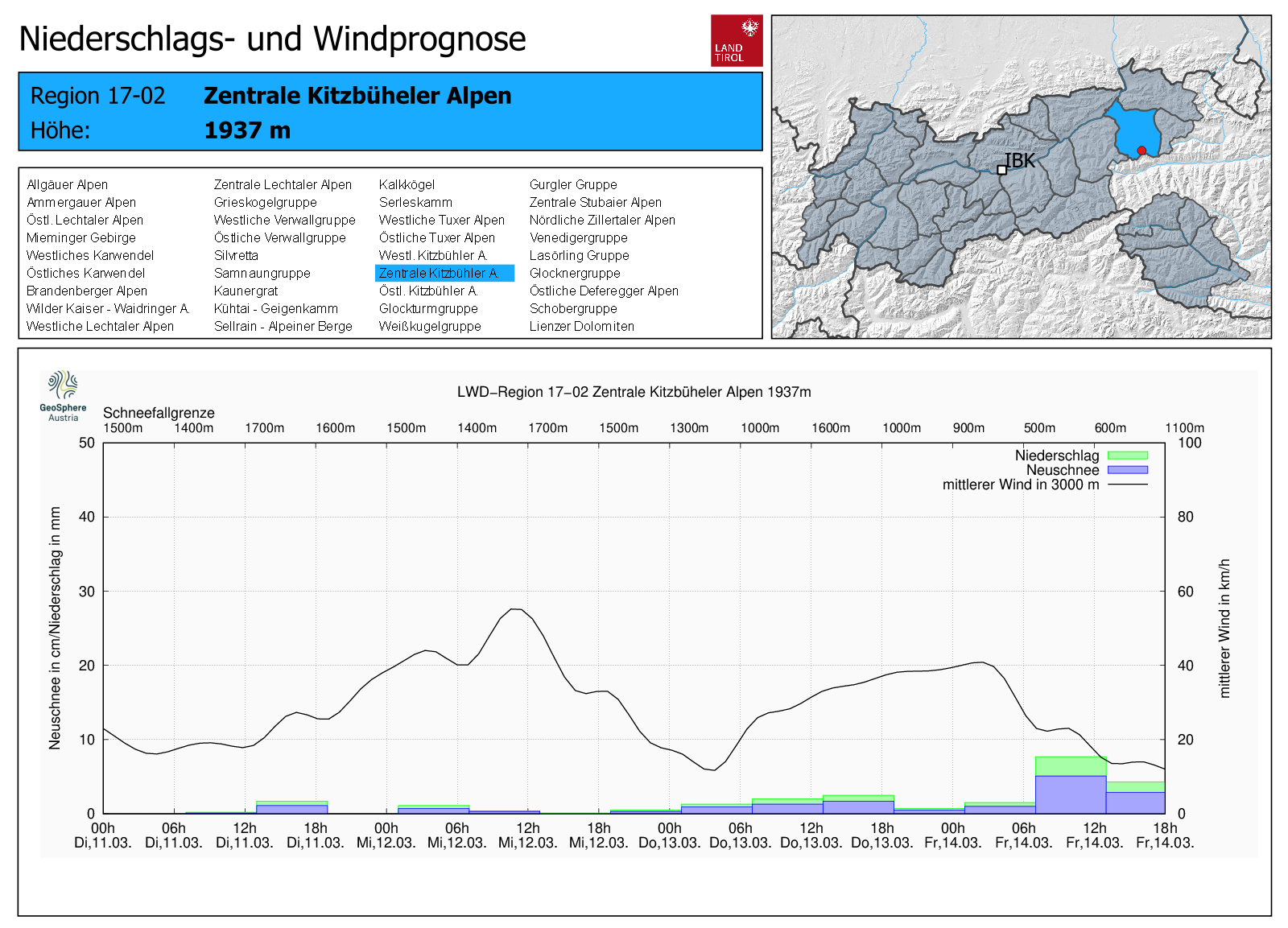Click the wind line legend sample
The width and height of the screenshot is (1288, 928).
[x=1127, y=485]
